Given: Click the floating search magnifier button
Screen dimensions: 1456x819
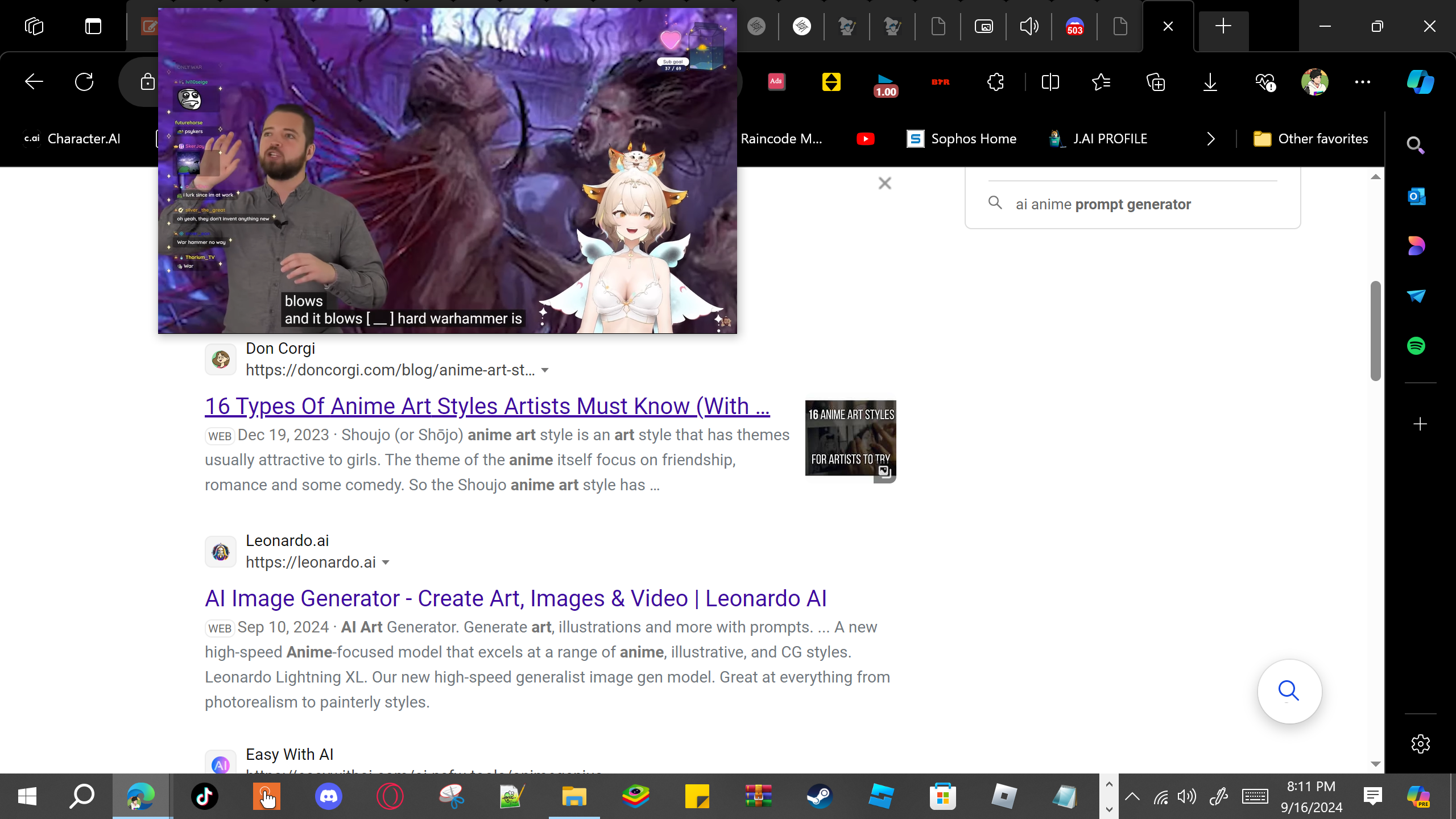Looking at the screenshot, I should click(x=1289, y=691).
